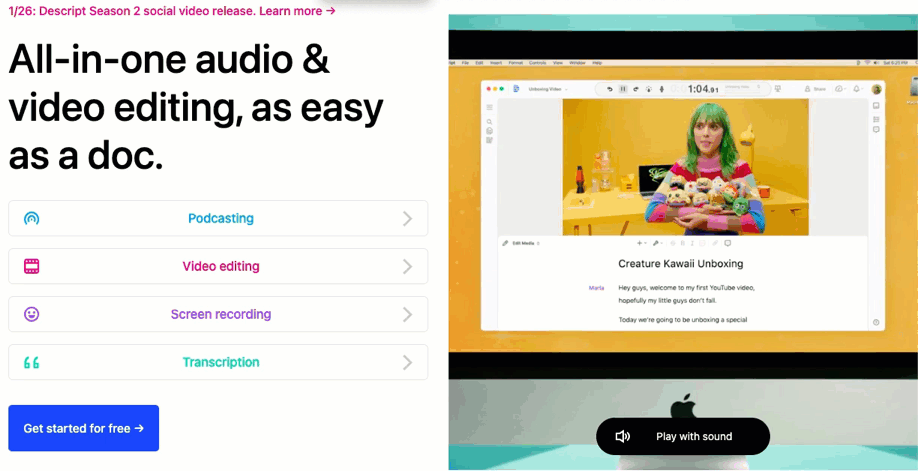This screenshot has height=471, width=918.
Task: Click the Creature Kawaii Unboxing title
Action: click(680, 264)
